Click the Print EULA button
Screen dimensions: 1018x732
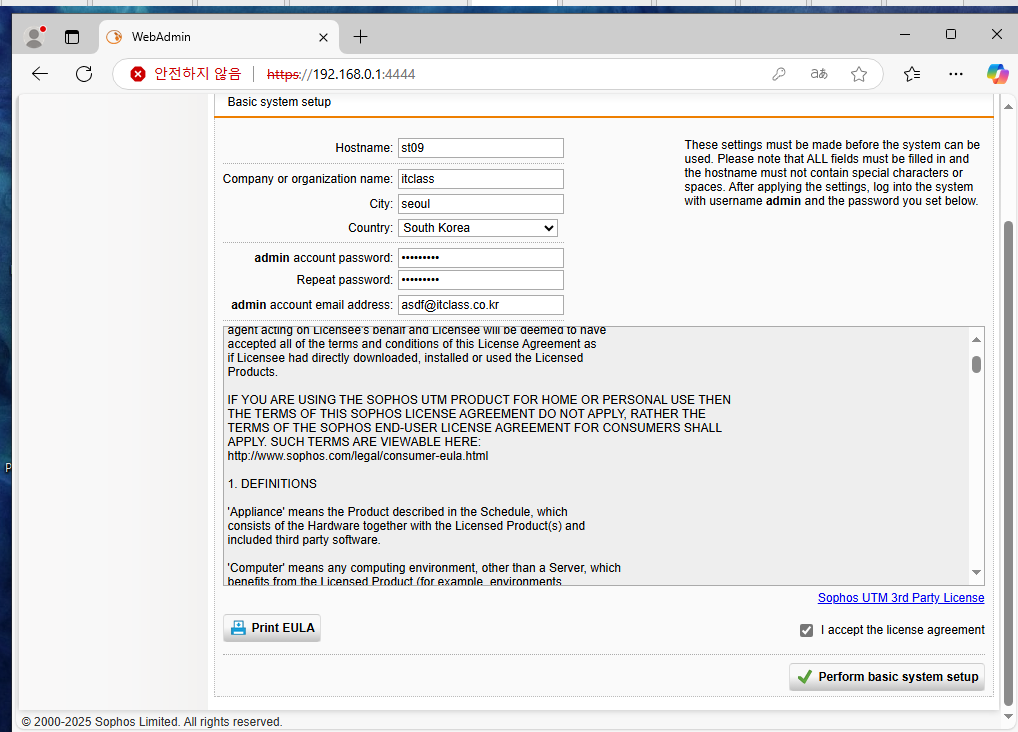point(272,628)
